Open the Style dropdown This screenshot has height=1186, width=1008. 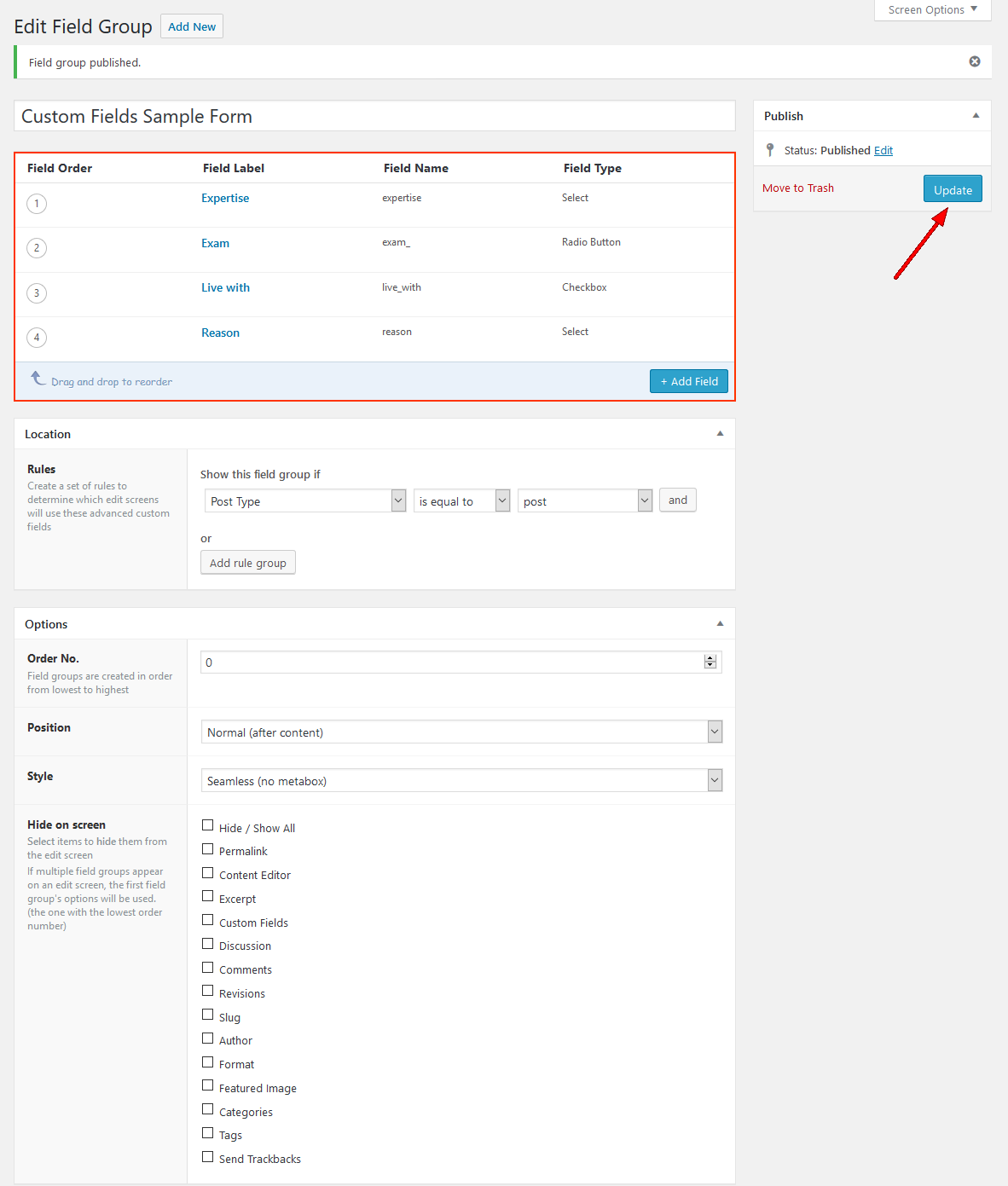click(461, 780)
